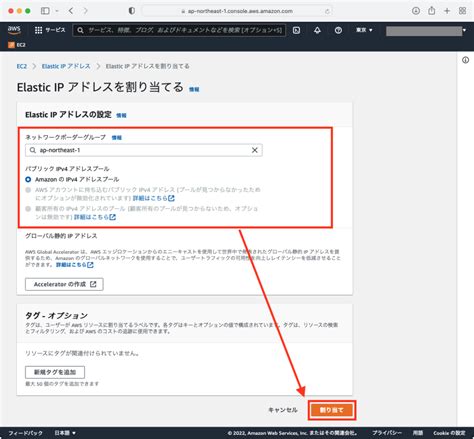Toggle Safari's sidebar icon

(x=45, y=11)
